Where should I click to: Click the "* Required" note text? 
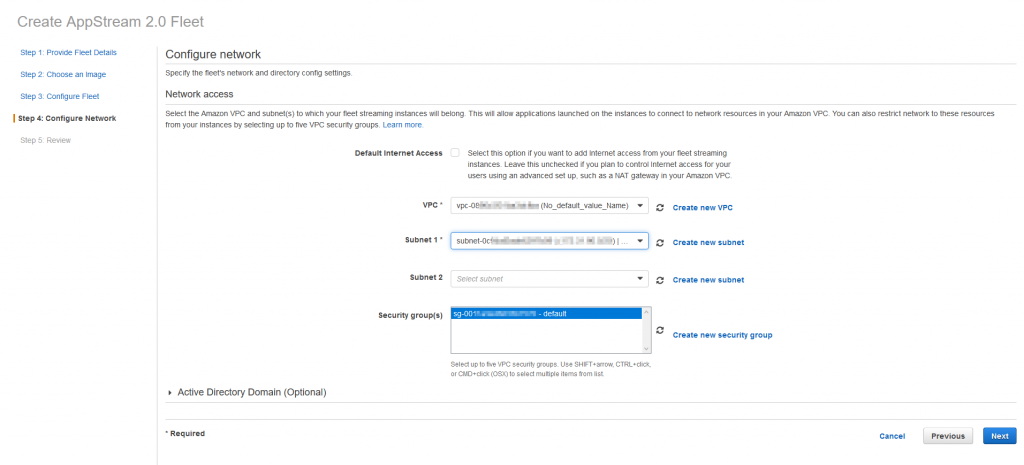(185, 433)
